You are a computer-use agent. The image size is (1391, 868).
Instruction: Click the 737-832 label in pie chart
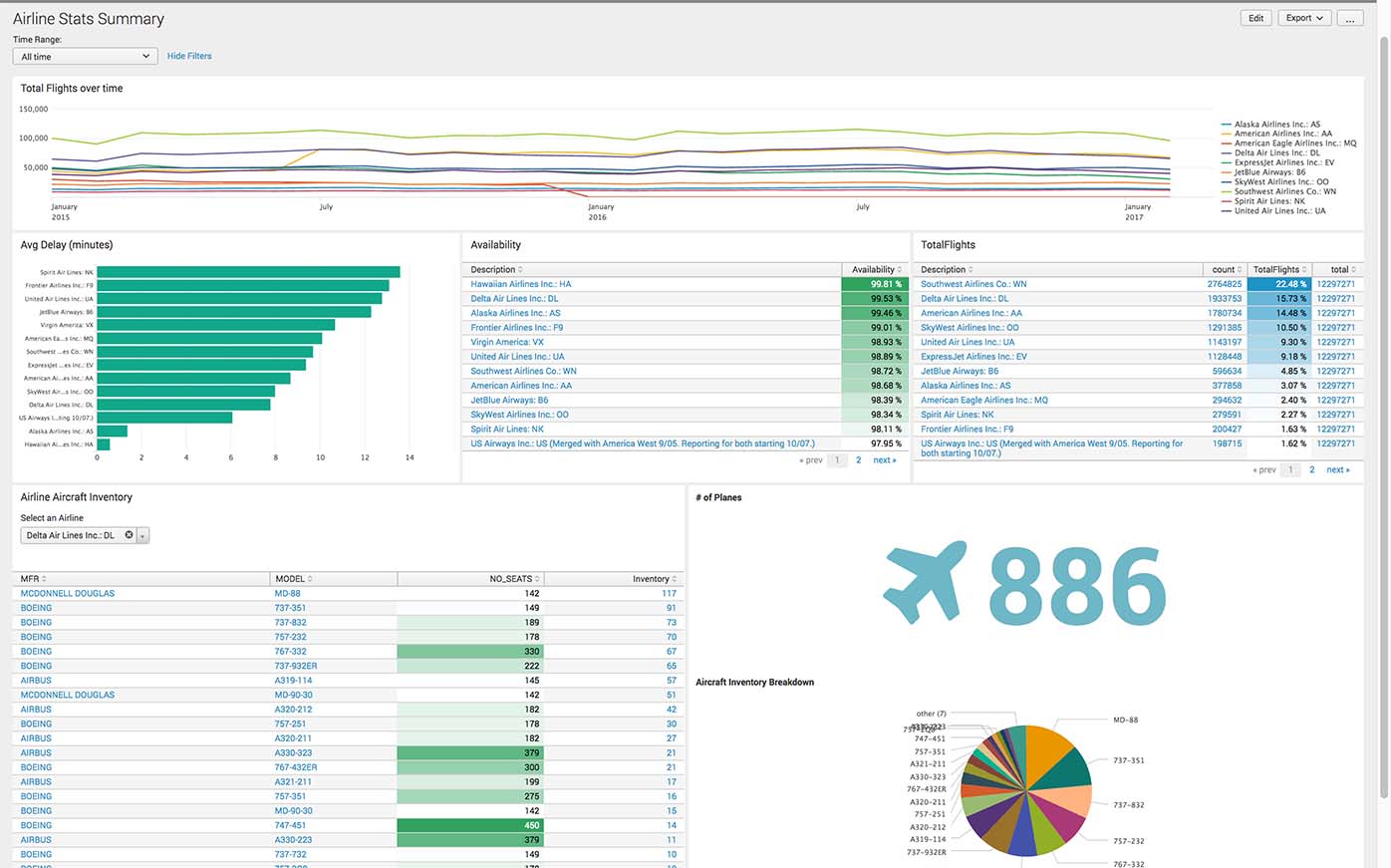(1128, 804)
